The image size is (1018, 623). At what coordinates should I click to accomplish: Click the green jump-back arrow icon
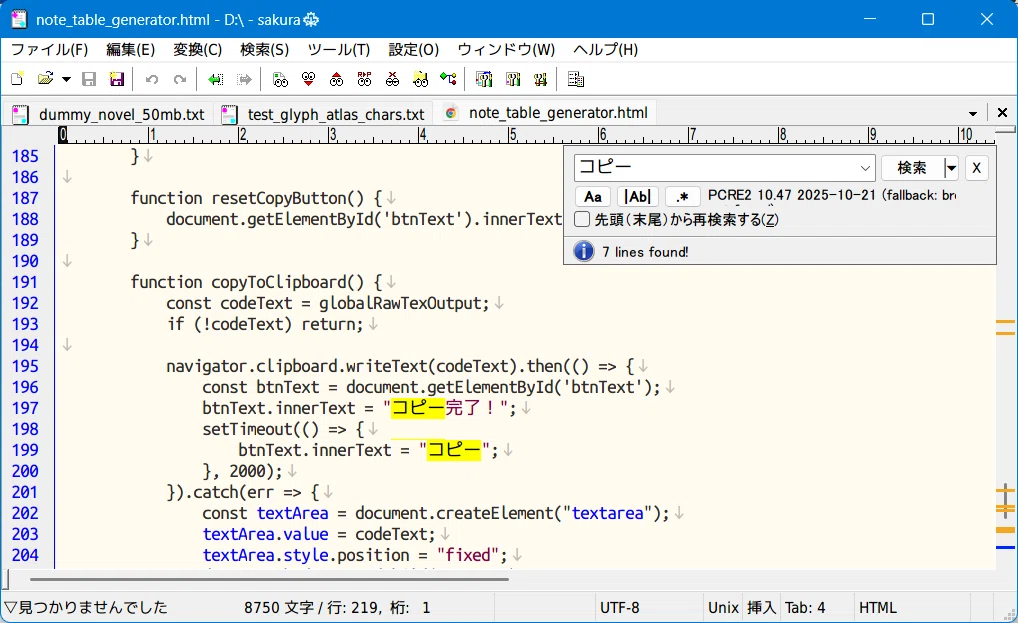coord(216,79)
